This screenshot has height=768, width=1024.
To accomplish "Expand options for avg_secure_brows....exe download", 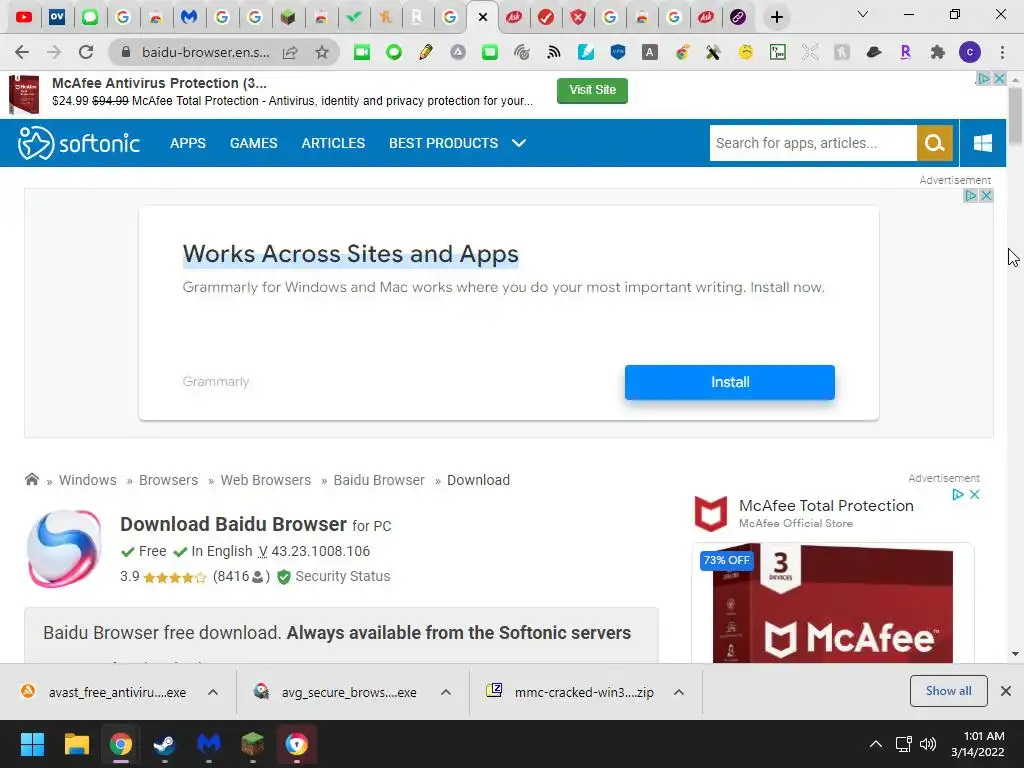I will 446,692.
